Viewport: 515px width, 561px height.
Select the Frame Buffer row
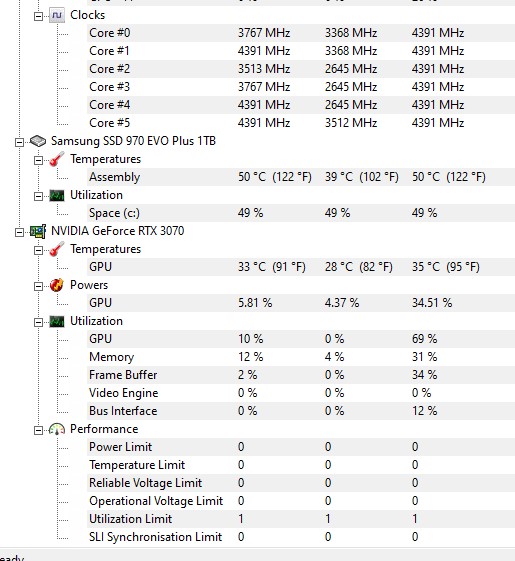301,375
